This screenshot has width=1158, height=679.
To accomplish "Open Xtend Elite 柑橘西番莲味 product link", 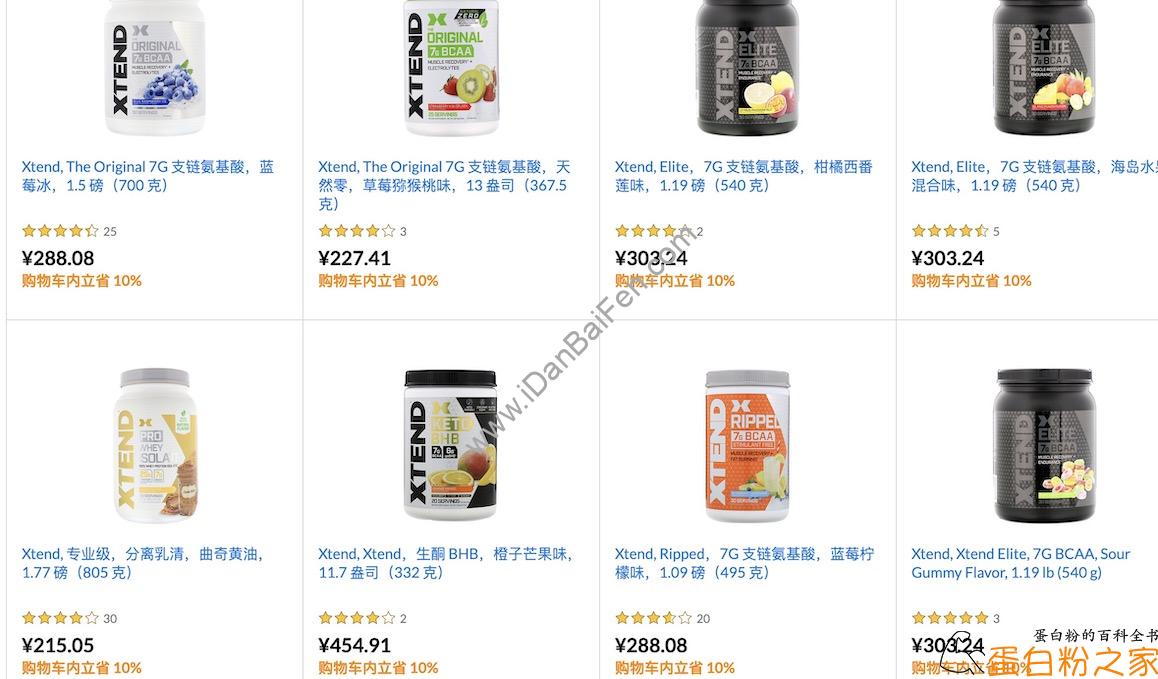I will click(744, 176).
